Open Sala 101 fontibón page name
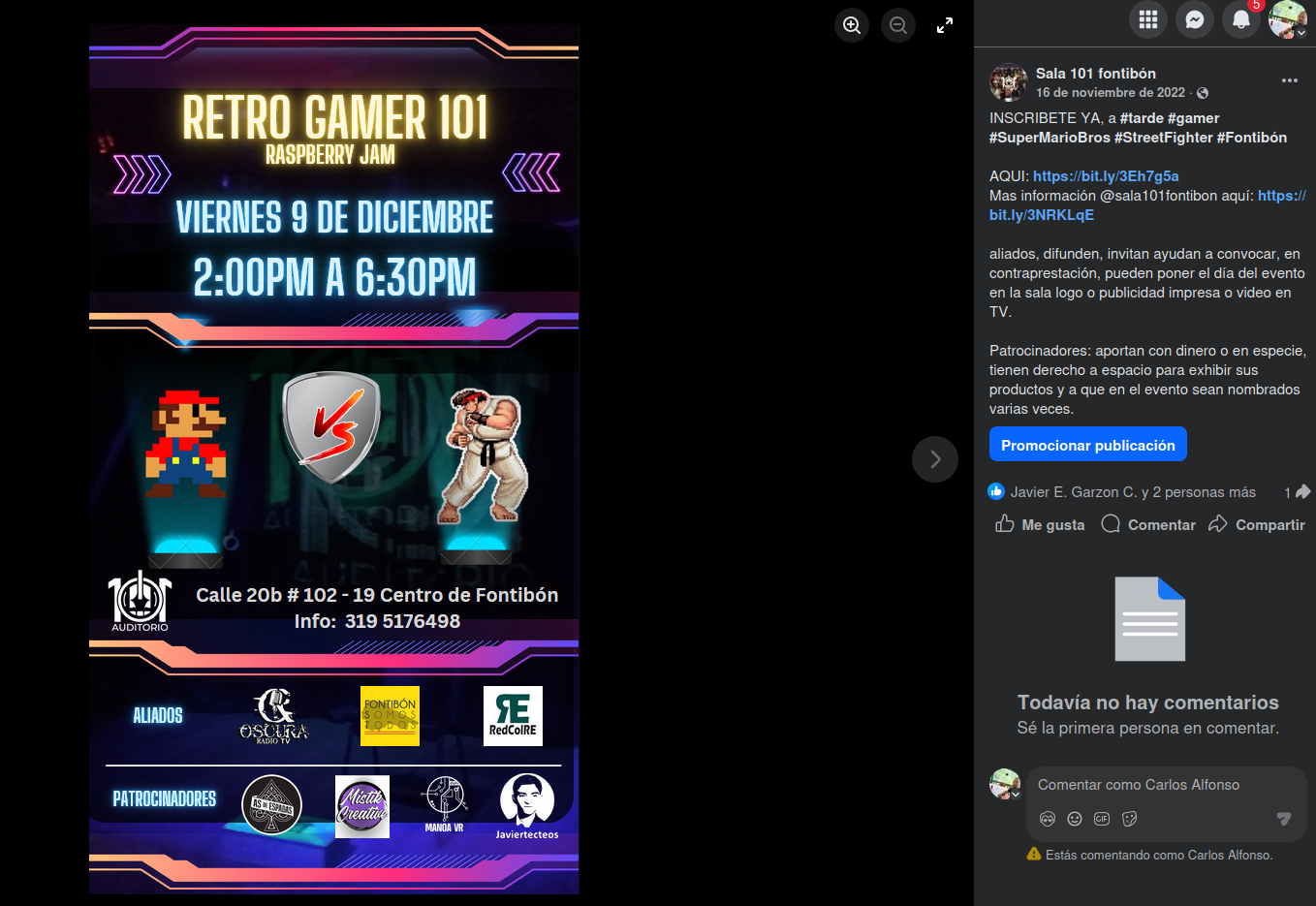The image size is (1316, 906). (1096, 74)
